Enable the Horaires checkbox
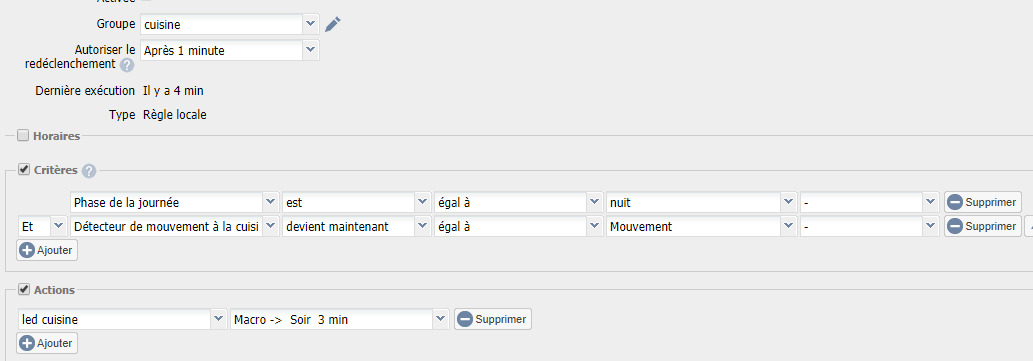The width and height of the screenshot is (1033, 361). tap(23, 136)
